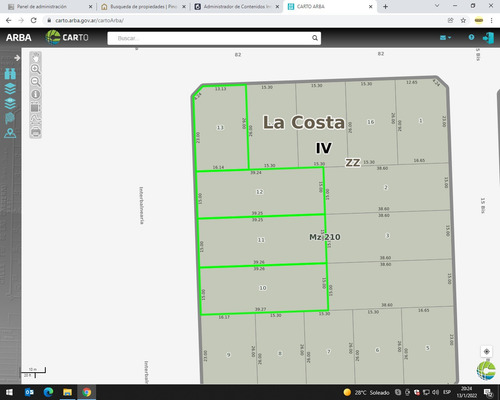This screenshot has width=500, height=400.
Task: Click the share page icon
Action: 450,20
